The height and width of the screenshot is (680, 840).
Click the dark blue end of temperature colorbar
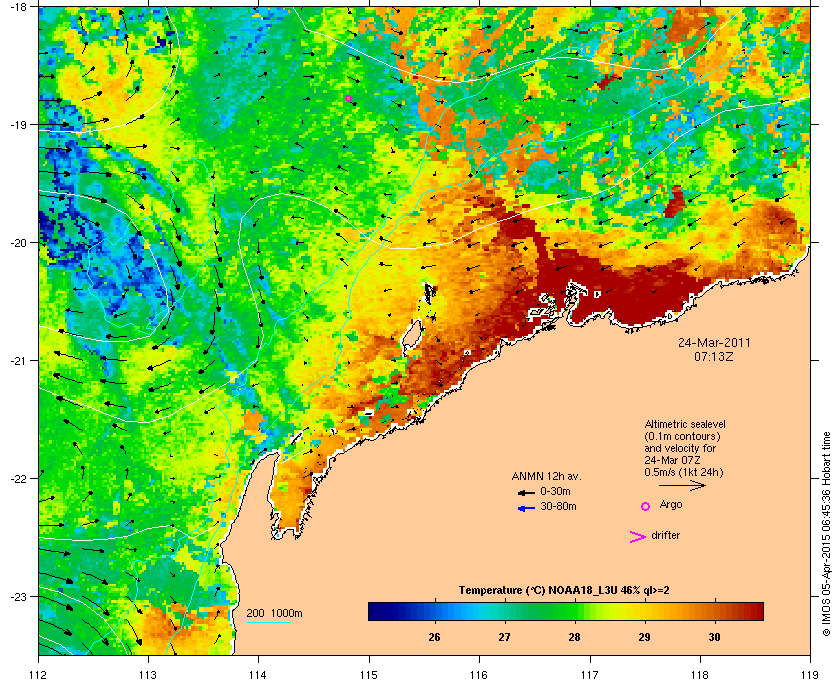(x=376, y=611)
